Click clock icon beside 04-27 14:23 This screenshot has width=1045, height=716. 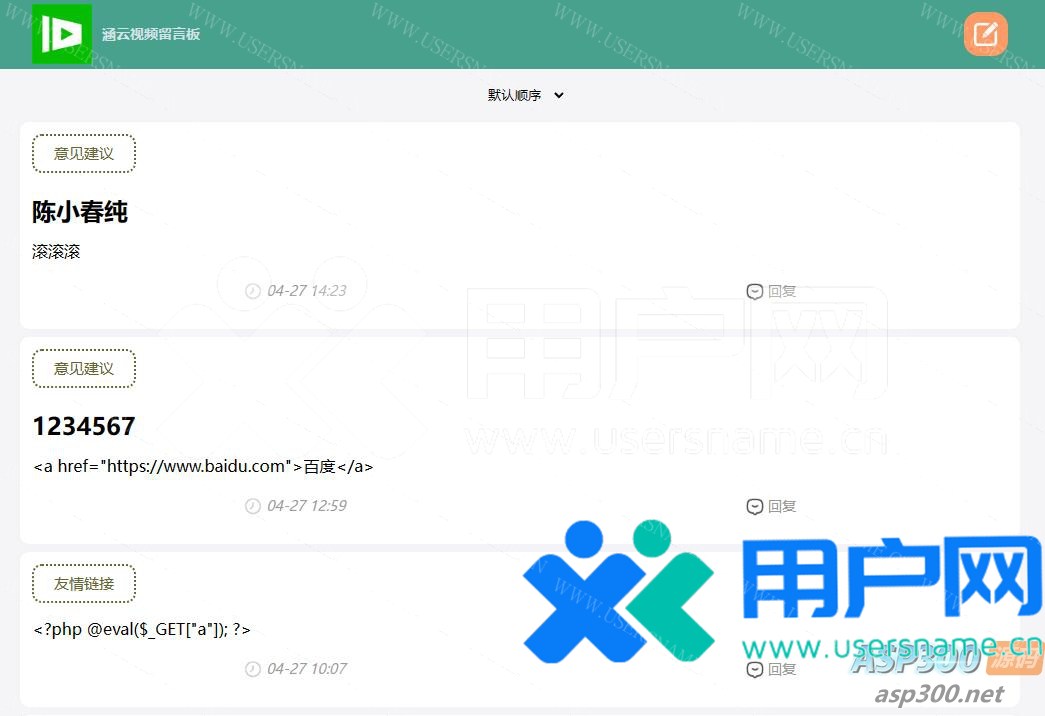[x=253, y=291]
